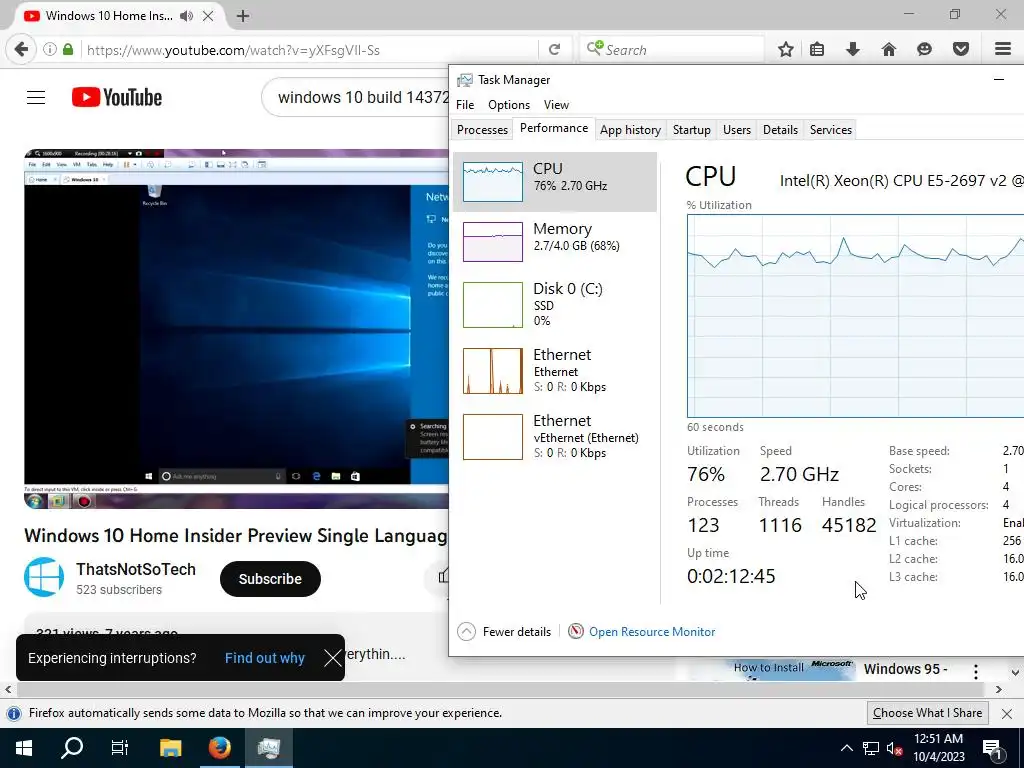
Task: Open options for Windows 95 suggested video
Action: pos(976,671)
